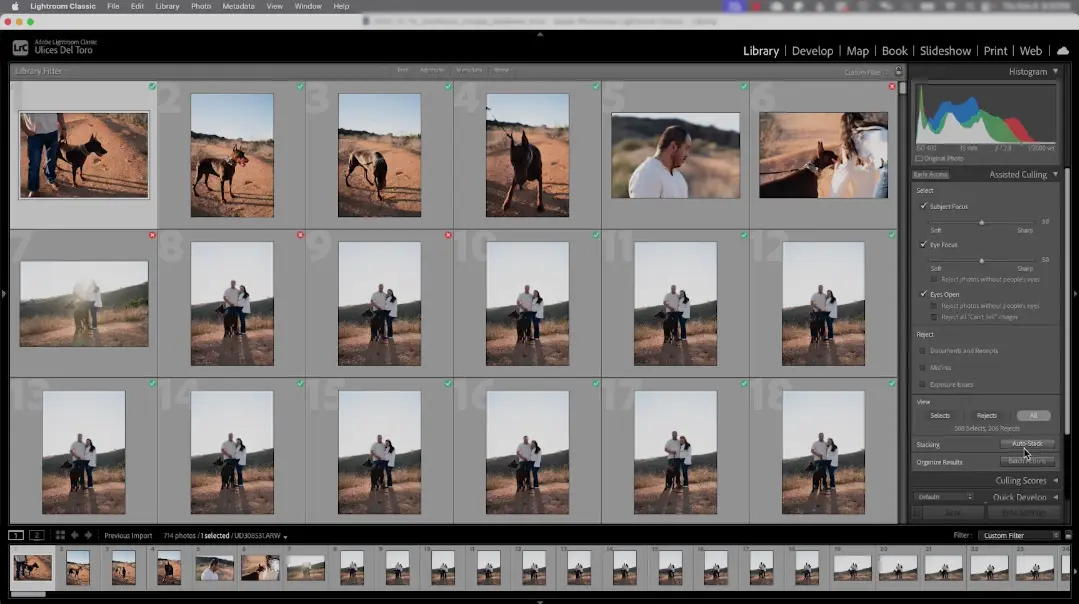
Task: Switch to Grid view icon in filmstrip bar
Action: point(61,535)
